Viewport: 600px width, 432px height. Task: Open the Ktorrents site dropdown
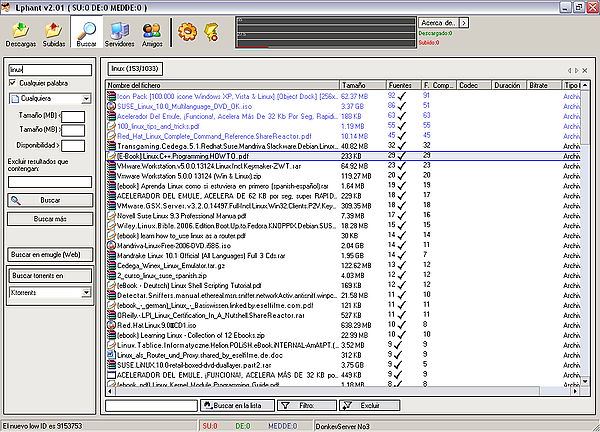(x=86, y=293)
